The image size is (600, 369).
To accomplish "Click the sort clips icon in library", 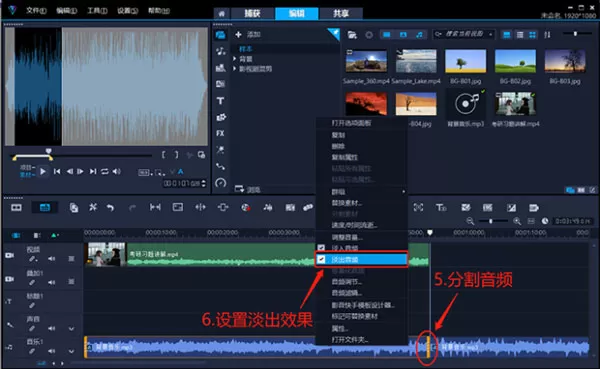I will pyautogui.click(x=548, y=35).
